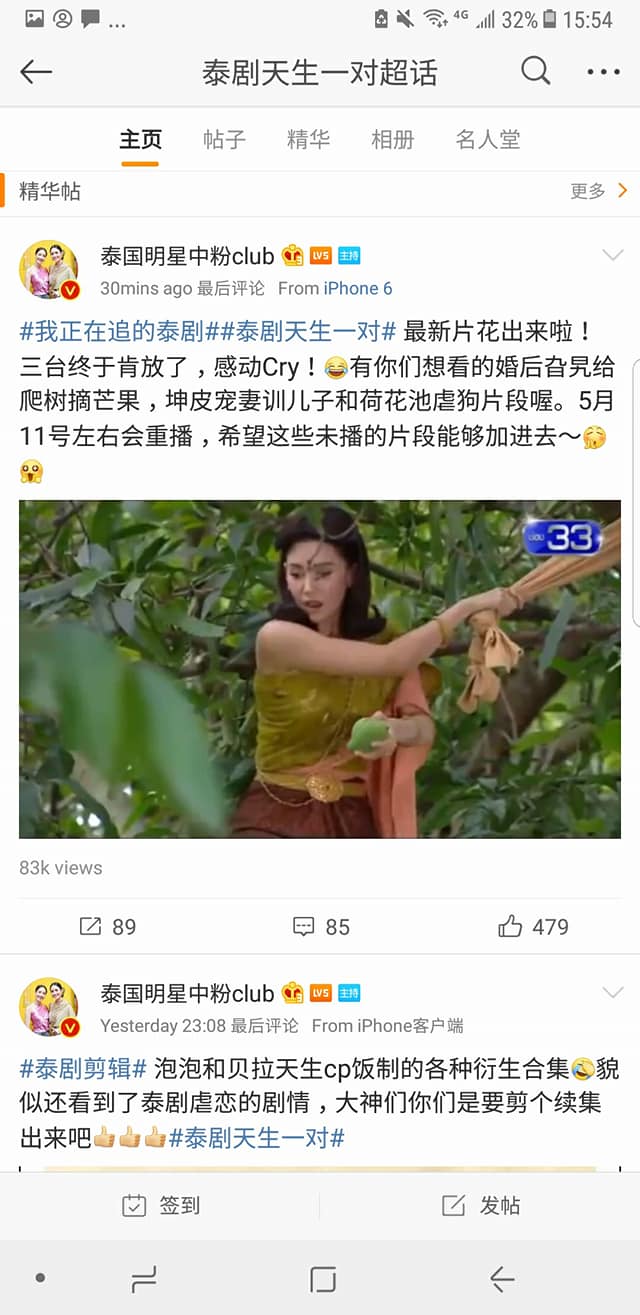640x1315 pixels.
Task: Open the three-dots more options menu
Action: point(603,72)
